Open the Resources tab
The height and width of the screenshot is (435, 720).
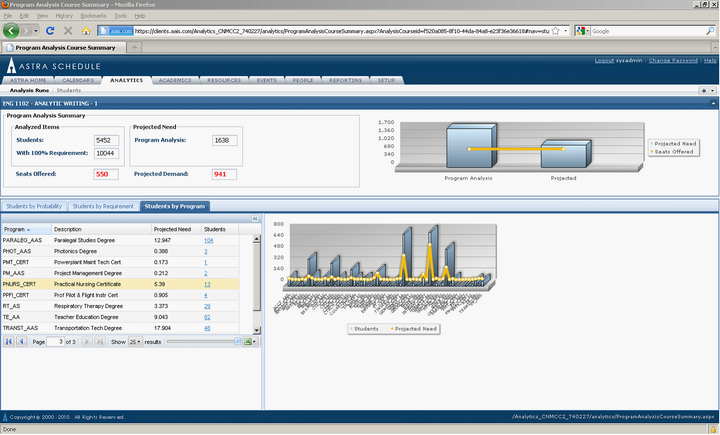tap(224, 80)
